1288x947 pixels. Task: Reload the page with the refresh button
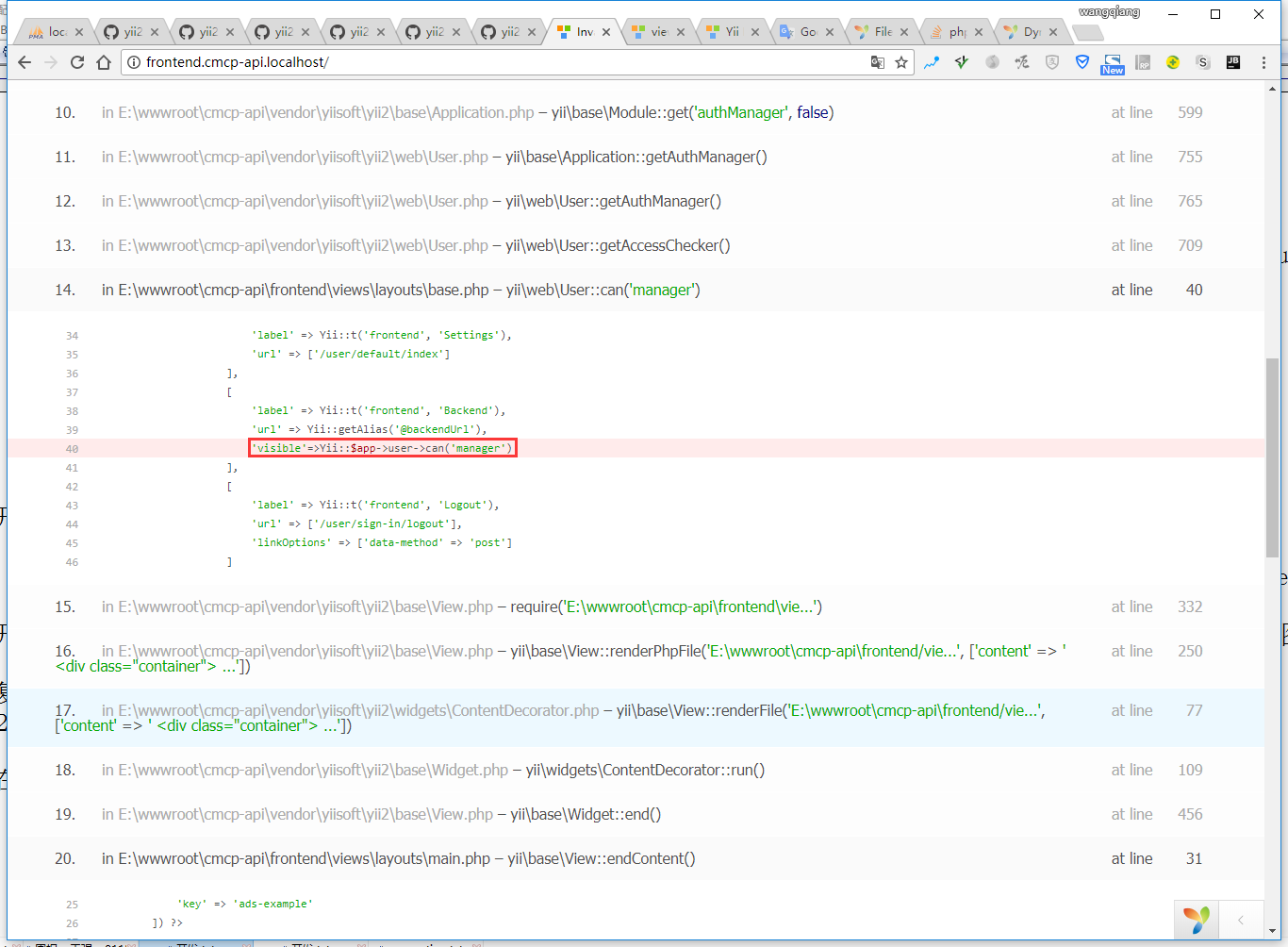(77, 62)
